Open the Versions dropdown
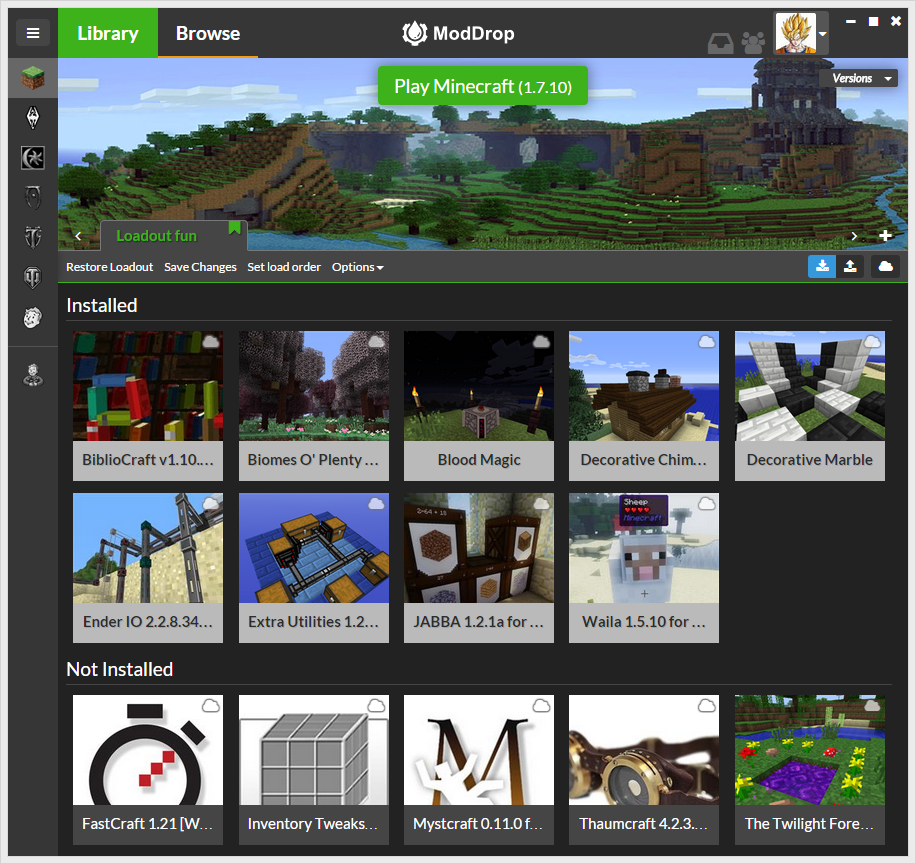The height and width of the screenshot is (864, 916). tap(859, 78)
